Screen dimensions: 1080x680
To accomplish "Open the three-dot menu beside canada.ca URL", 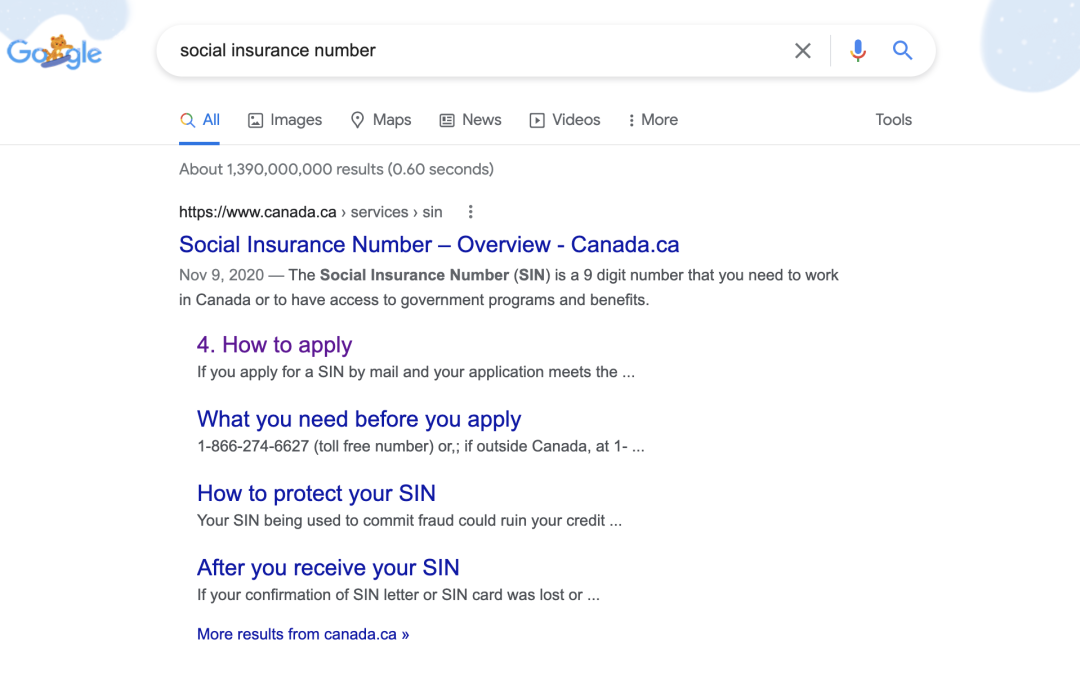I will coord(470,212).
